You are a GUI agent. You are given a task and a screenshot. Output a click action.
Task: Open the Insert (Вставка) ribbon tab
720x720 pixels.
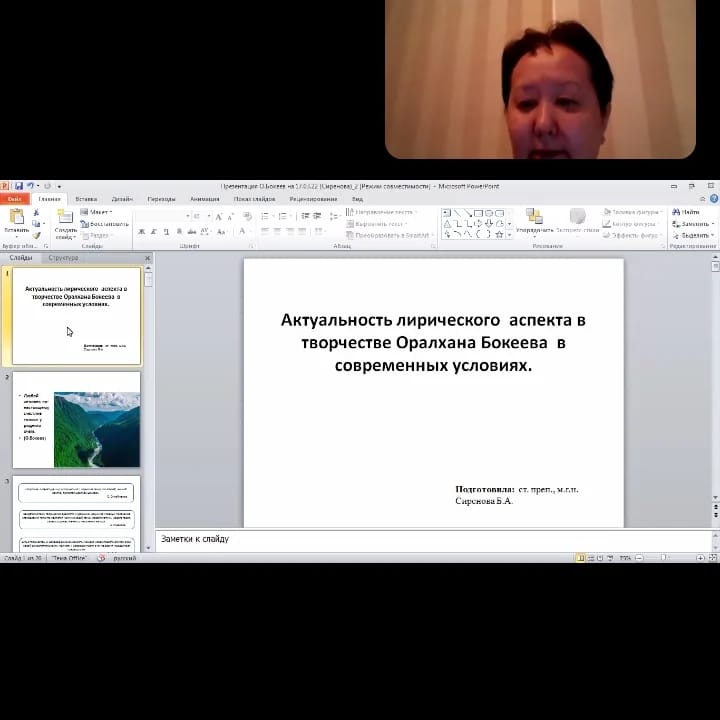coord(86,199)
